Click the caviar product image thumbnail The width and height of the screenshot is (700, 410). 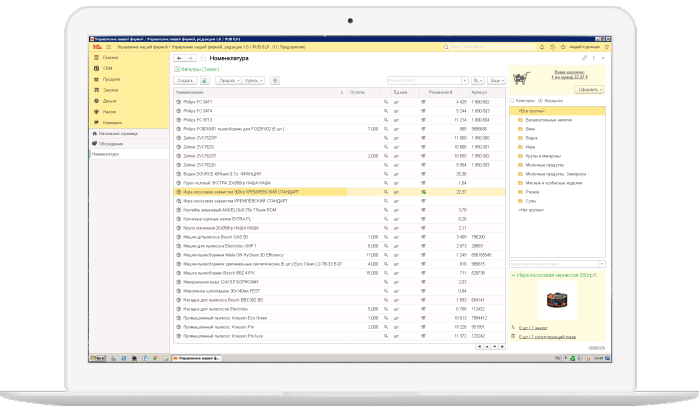[555, 298]
